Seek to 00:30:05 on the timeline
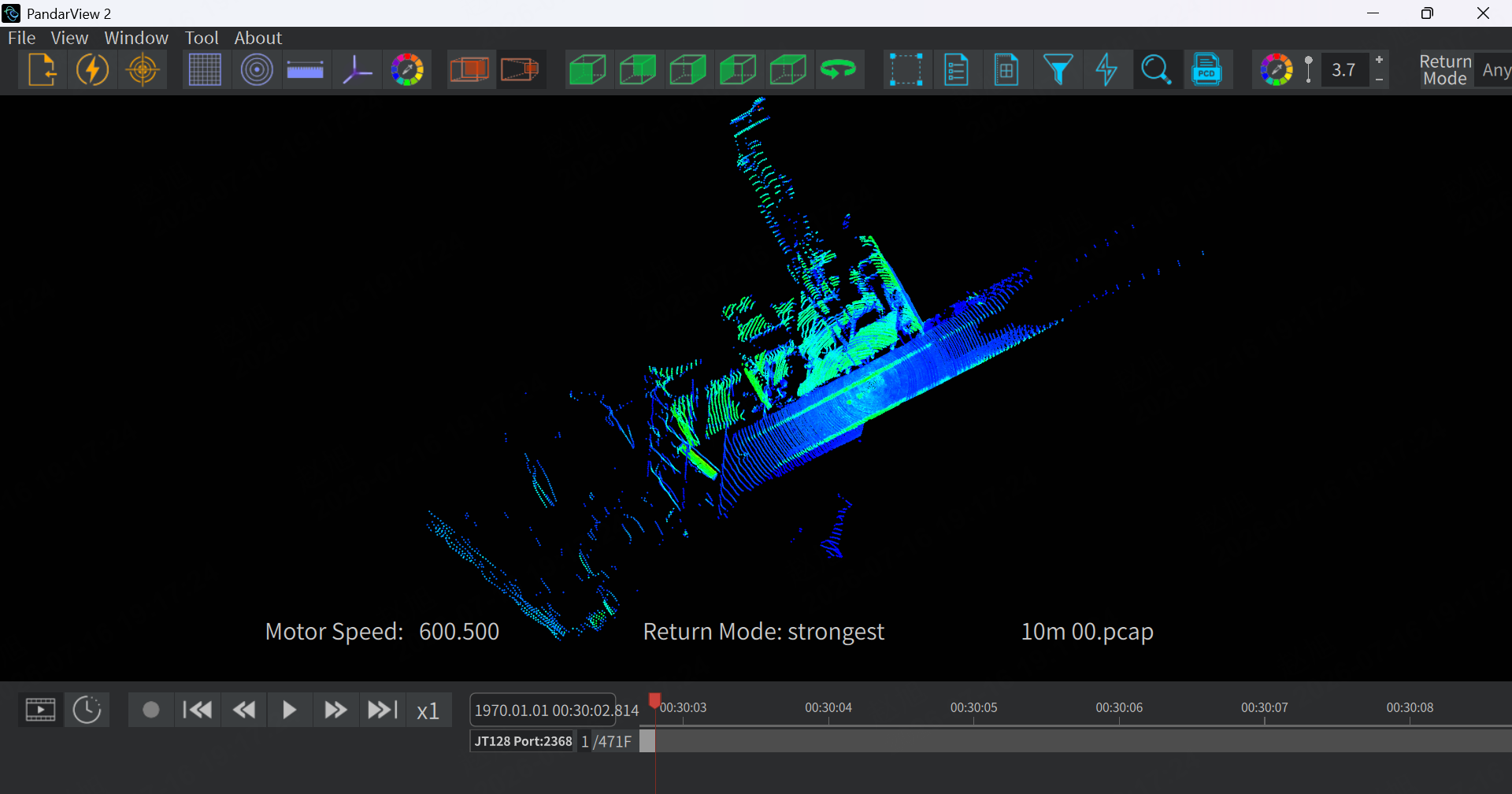 973,708
